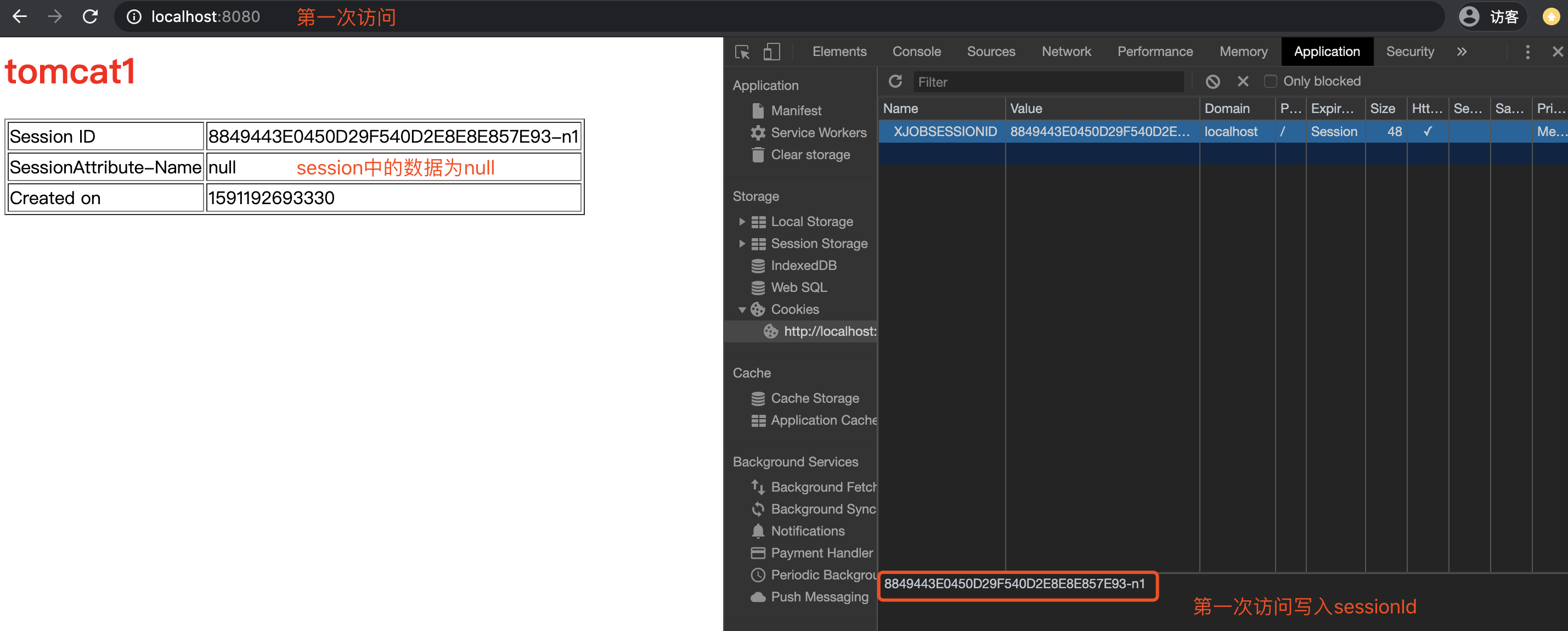Focus the cookie Filter field
This screenshot has width=1568, height=631.
coord(1048,82)
